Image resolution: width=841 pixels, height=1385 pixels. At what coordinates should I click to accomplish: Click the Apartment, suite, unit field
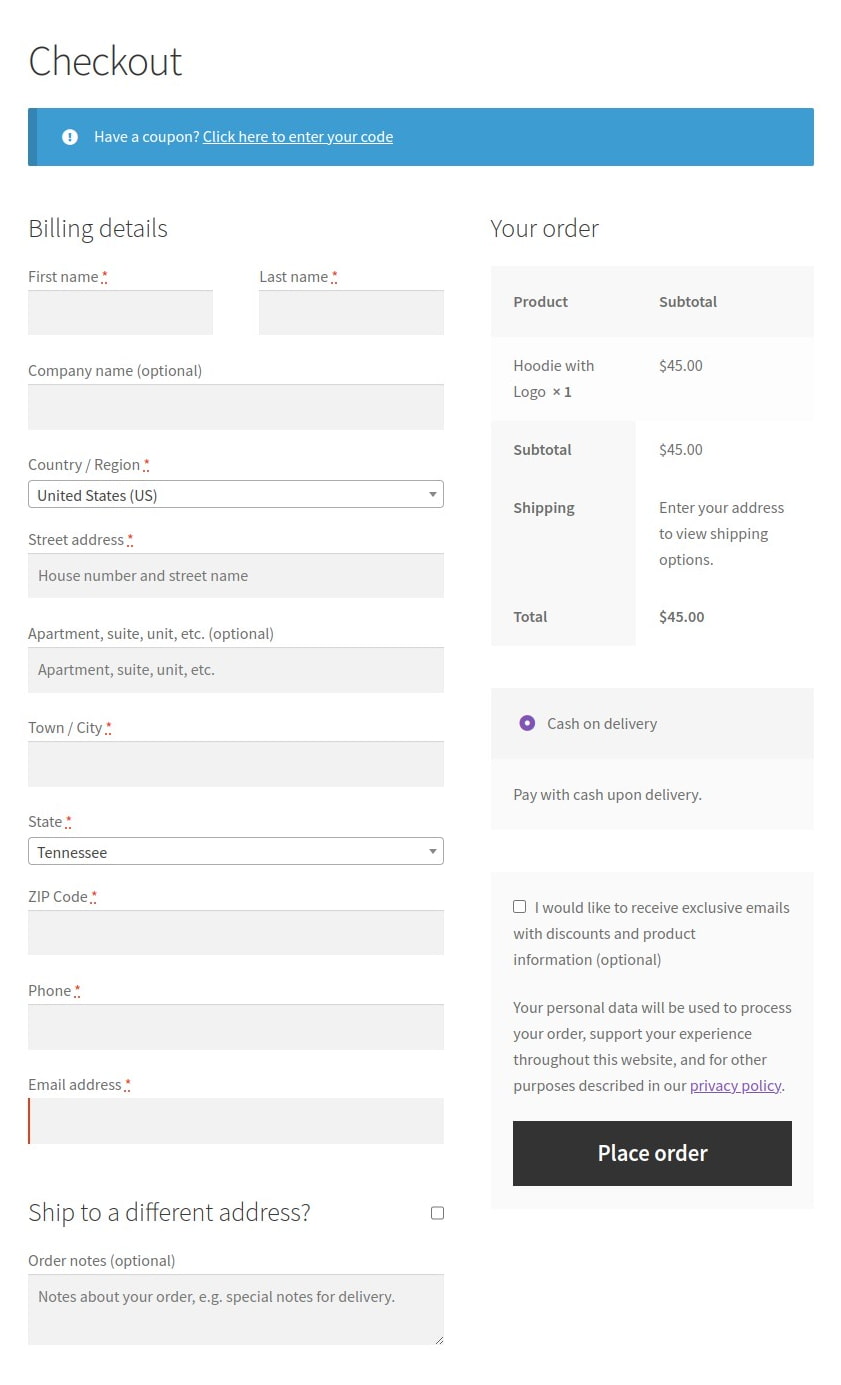tap(236, 669)
